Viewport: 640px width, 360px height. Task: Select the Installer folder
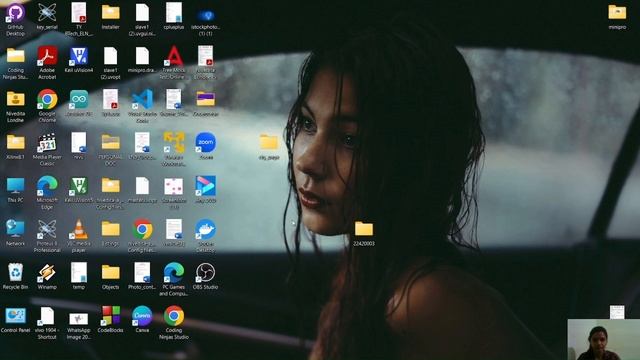111,12
